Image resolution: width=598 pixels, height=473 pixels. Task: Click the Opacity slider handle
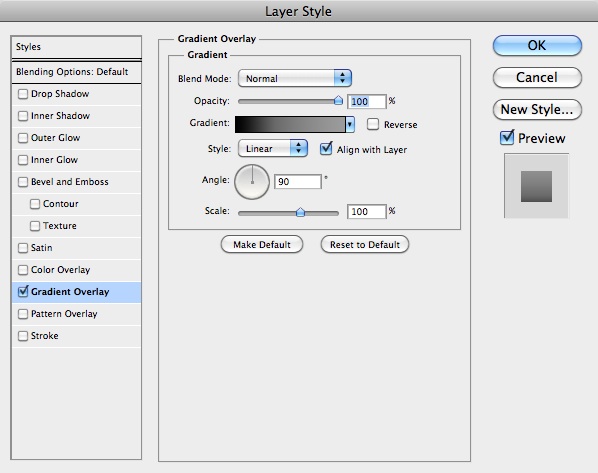pos(338,101)
